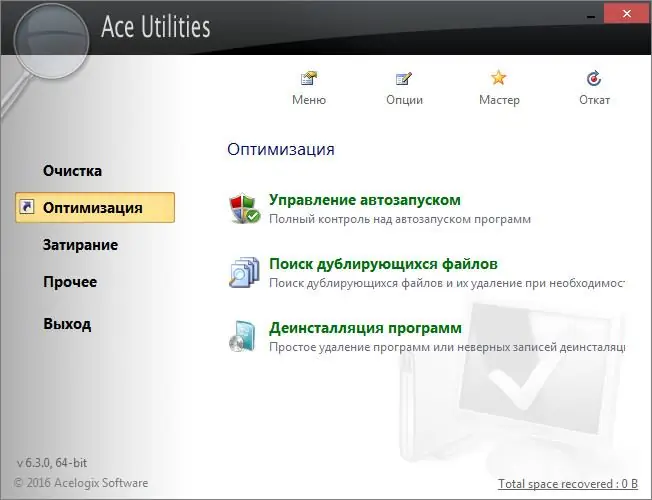Click the duplicate files search icon
Image resolution: width=652 pixels, height=500 pixels.
tap(244, 272)
